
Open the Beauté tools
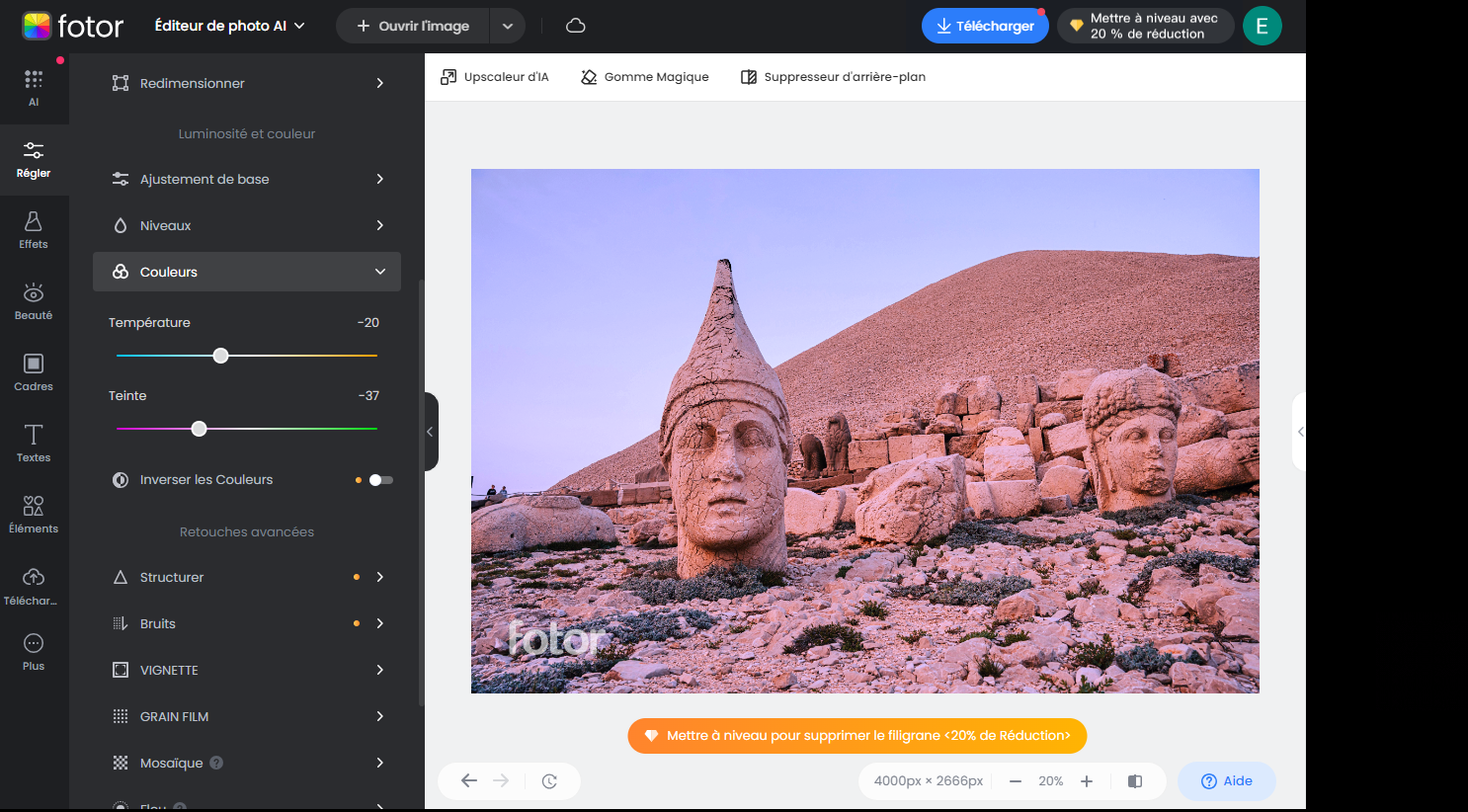33,300
